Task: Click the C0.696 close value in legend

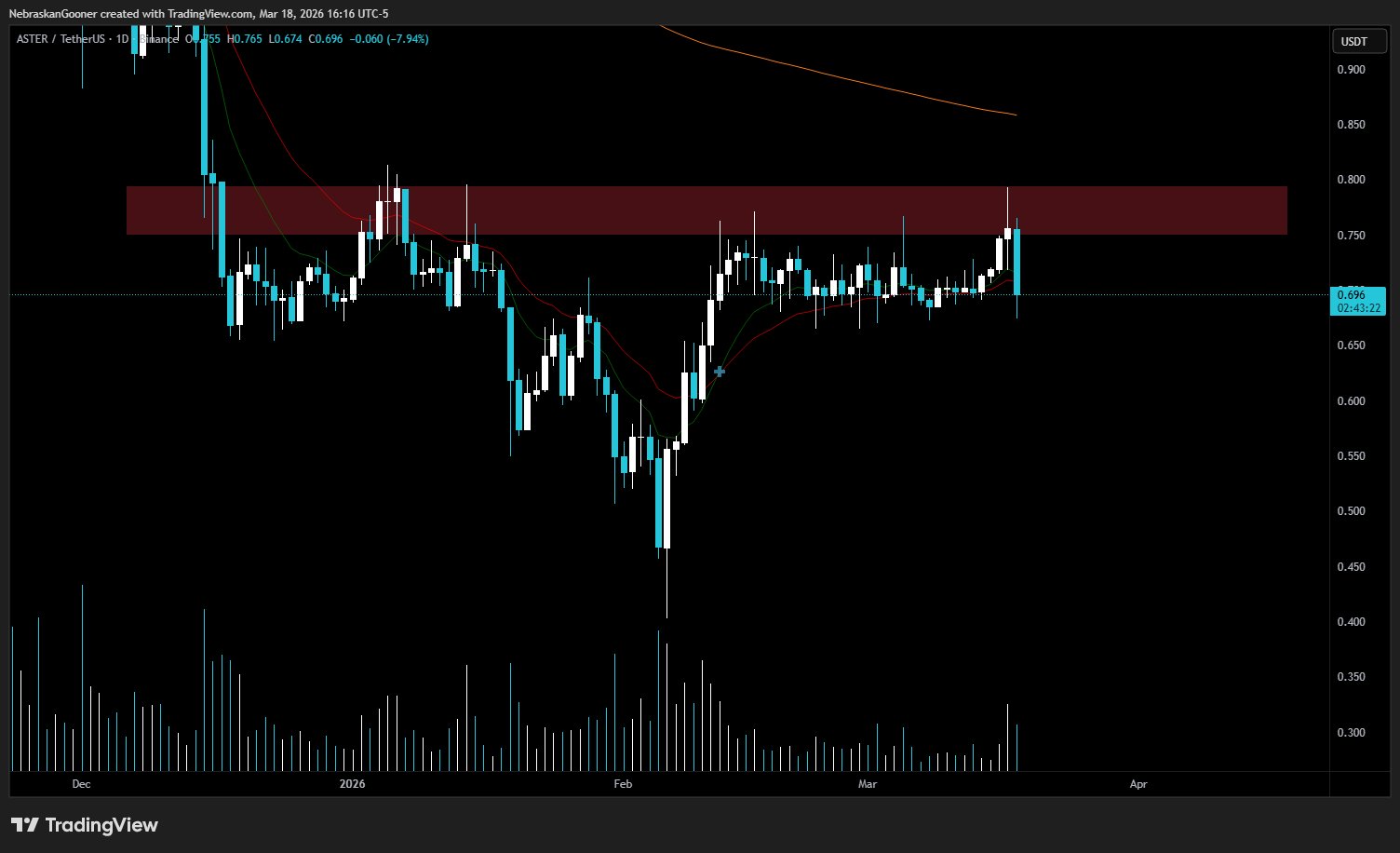Action: click(x=326, y=39)
